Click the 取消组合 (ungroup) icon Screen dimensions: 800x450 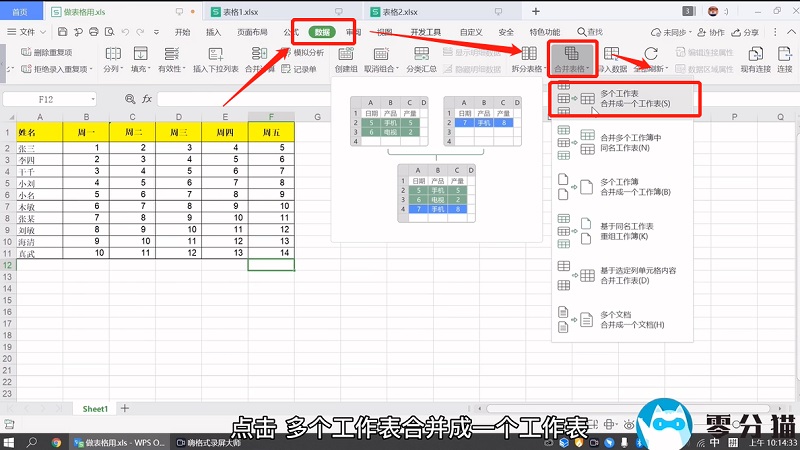[381, 56]
